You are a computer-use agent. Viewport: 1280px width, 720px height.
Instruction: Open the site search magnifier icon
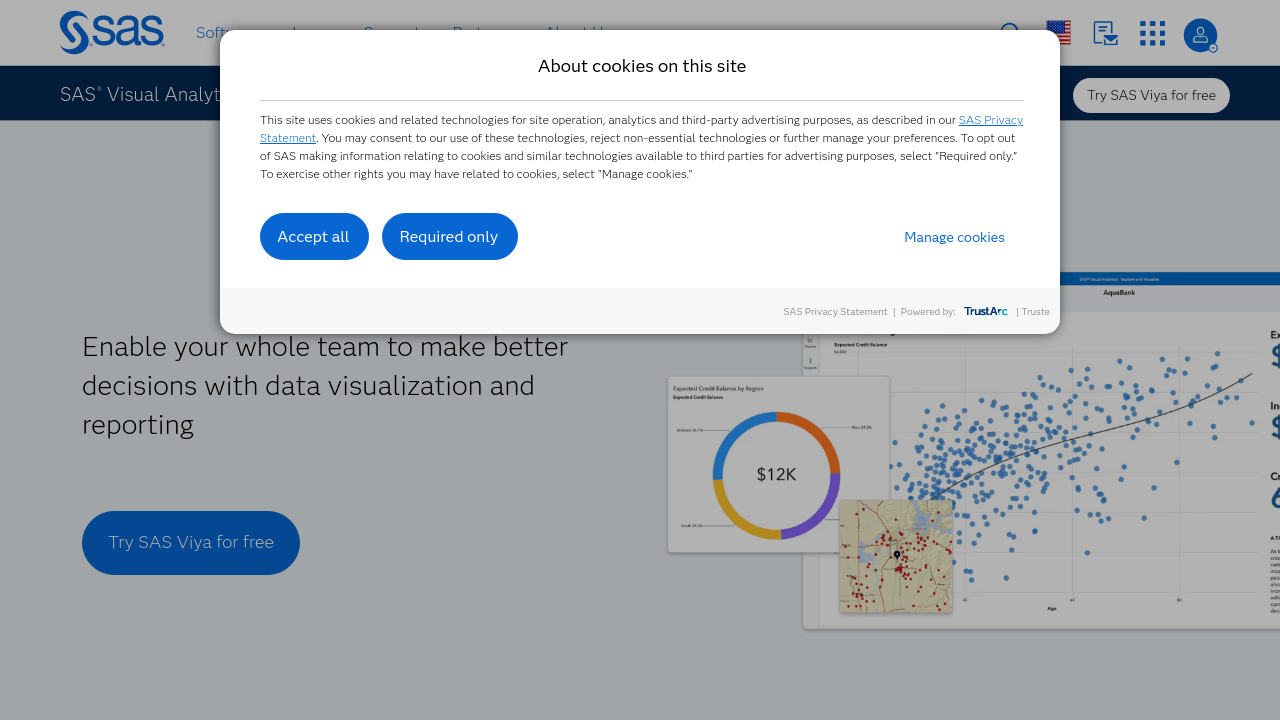(1010, 33)
